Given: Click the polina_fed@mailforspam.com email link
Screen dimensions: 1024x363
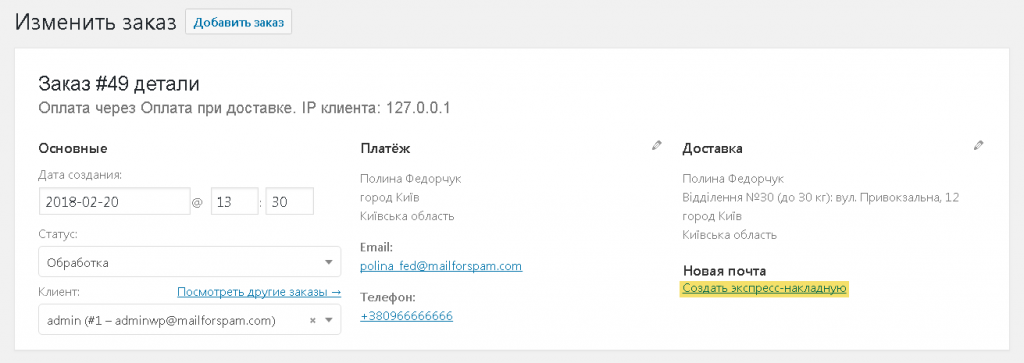Looking at the screenshot, I should pyautogui.click(x=441, y=266).
